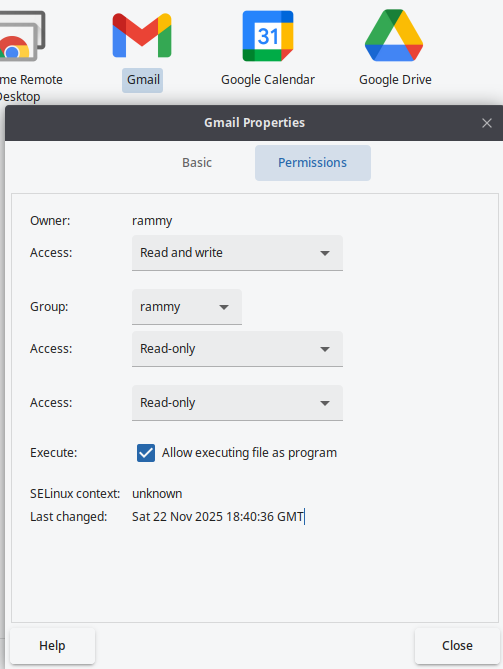Click the Last changed date value

click(x=218, y=517)
